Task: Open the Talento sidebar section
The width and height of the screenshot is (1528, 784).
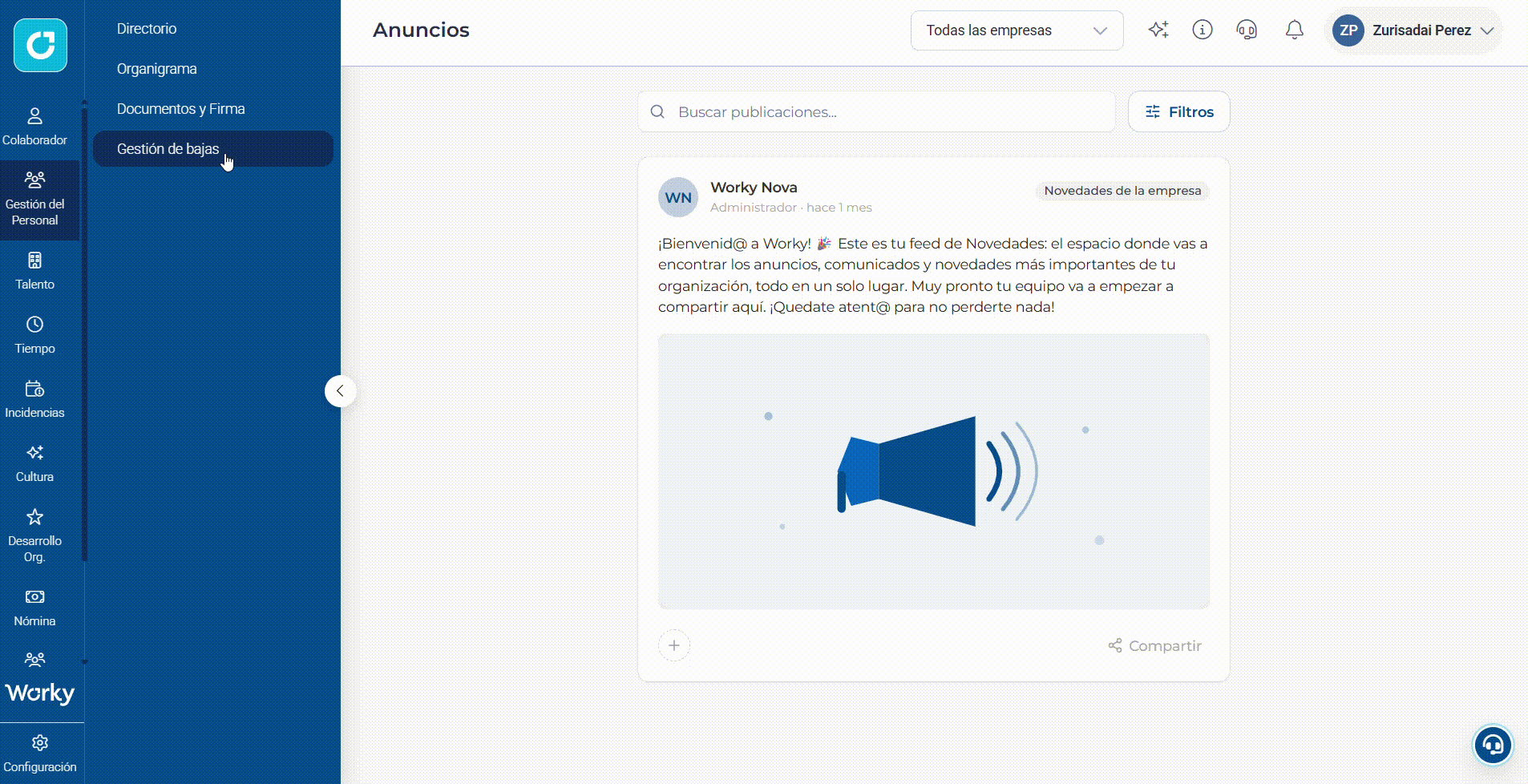Action: 34,272
